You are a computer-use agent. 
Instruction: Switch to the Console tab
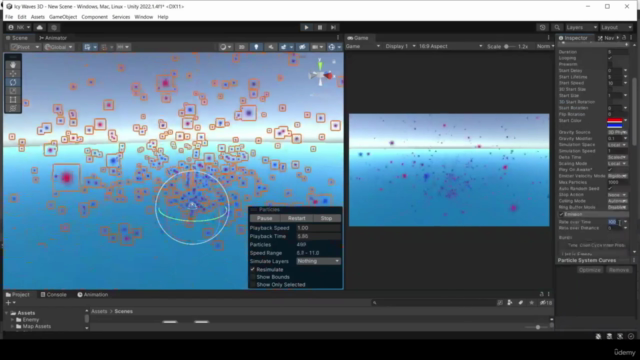point(53,294)
